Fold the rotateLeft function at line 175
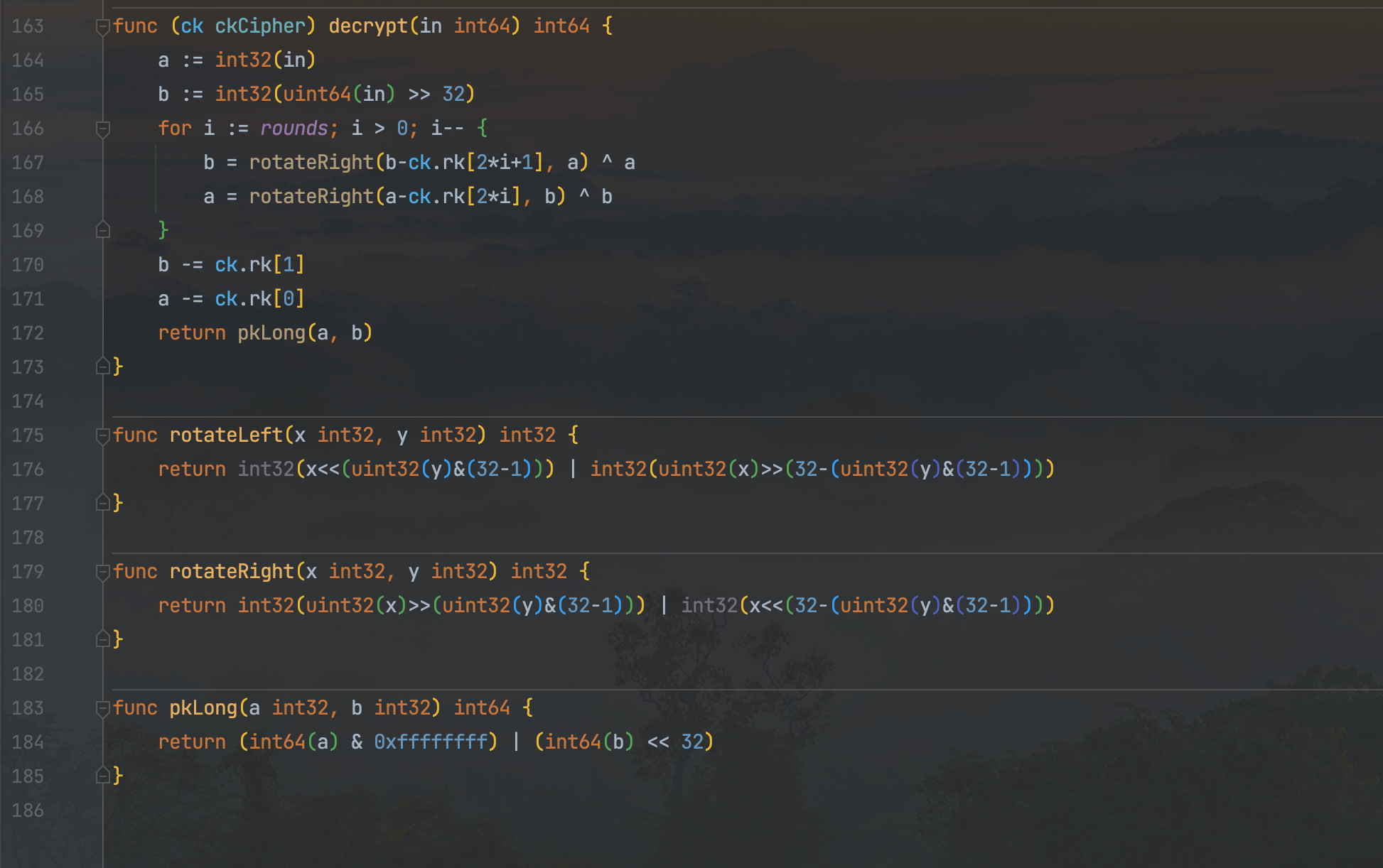1383x868 pixels. click(102, 435)
